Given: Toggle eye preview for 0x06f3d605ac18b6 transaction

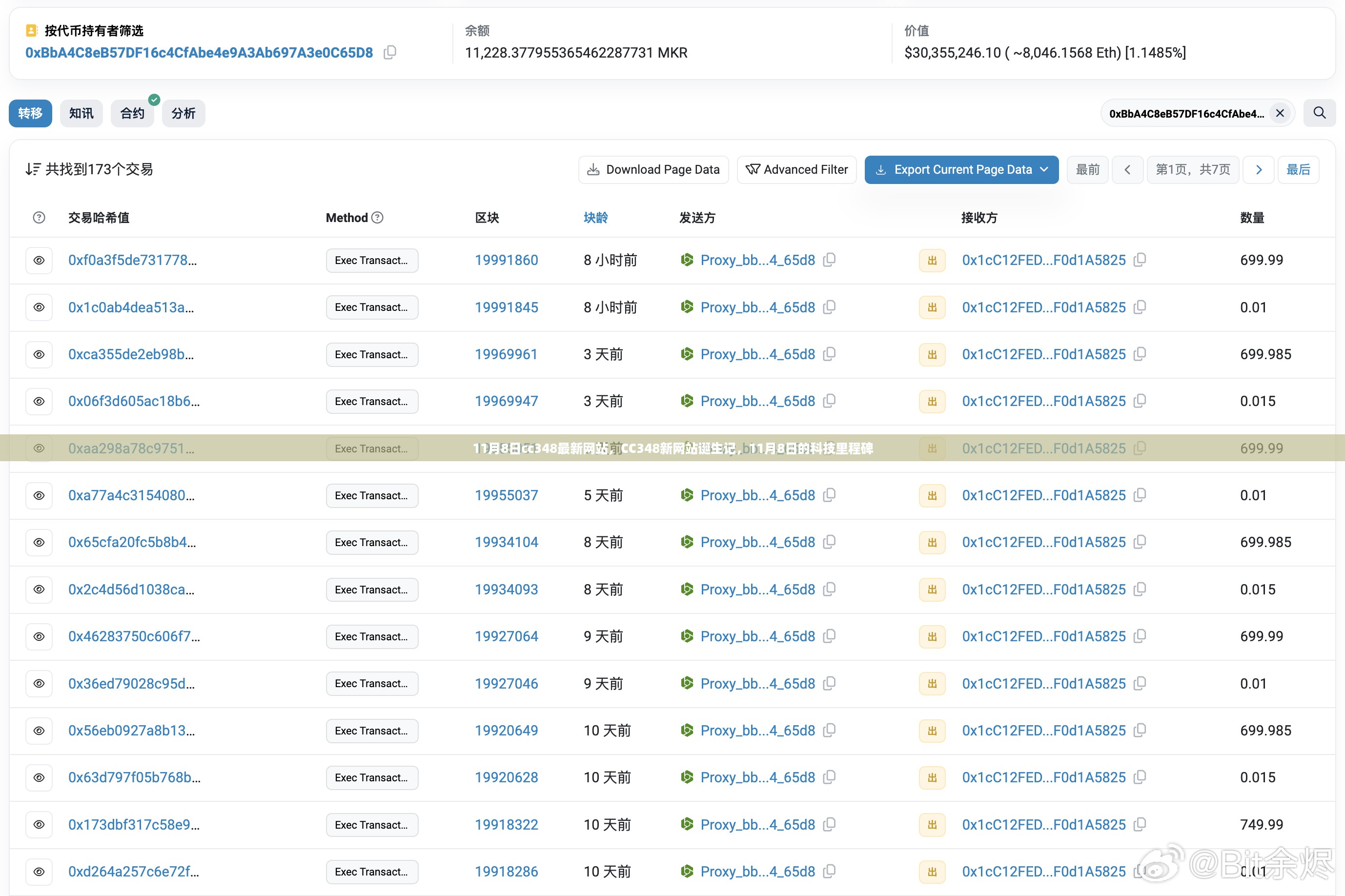Looking at the screenshot, I should click(x=39, y=402).
